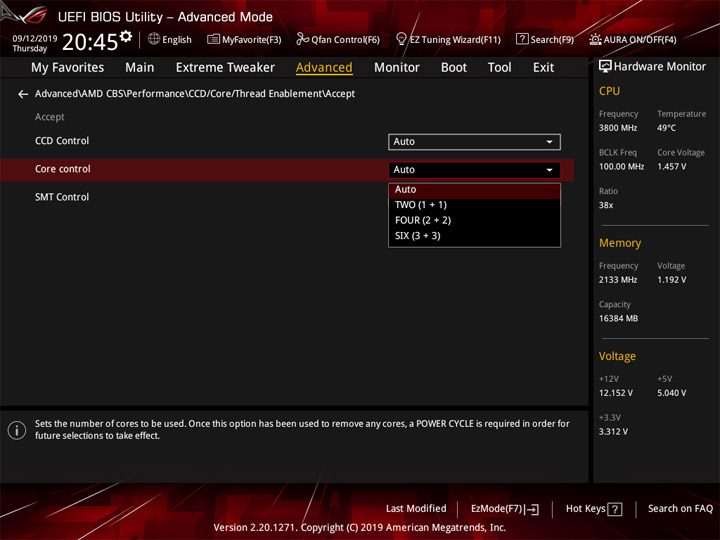Go to the Boot tab
720x540 pixels.
(x=454, y=68)
